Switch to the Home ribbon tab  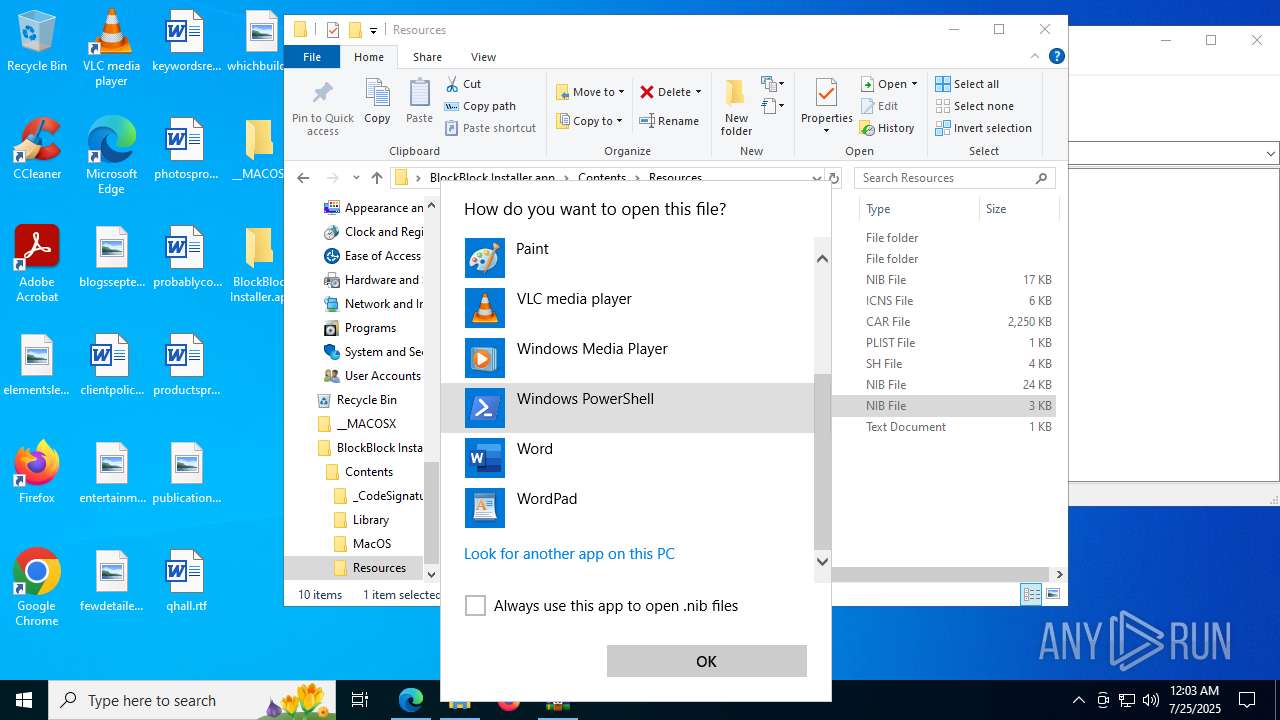point(368,57)
